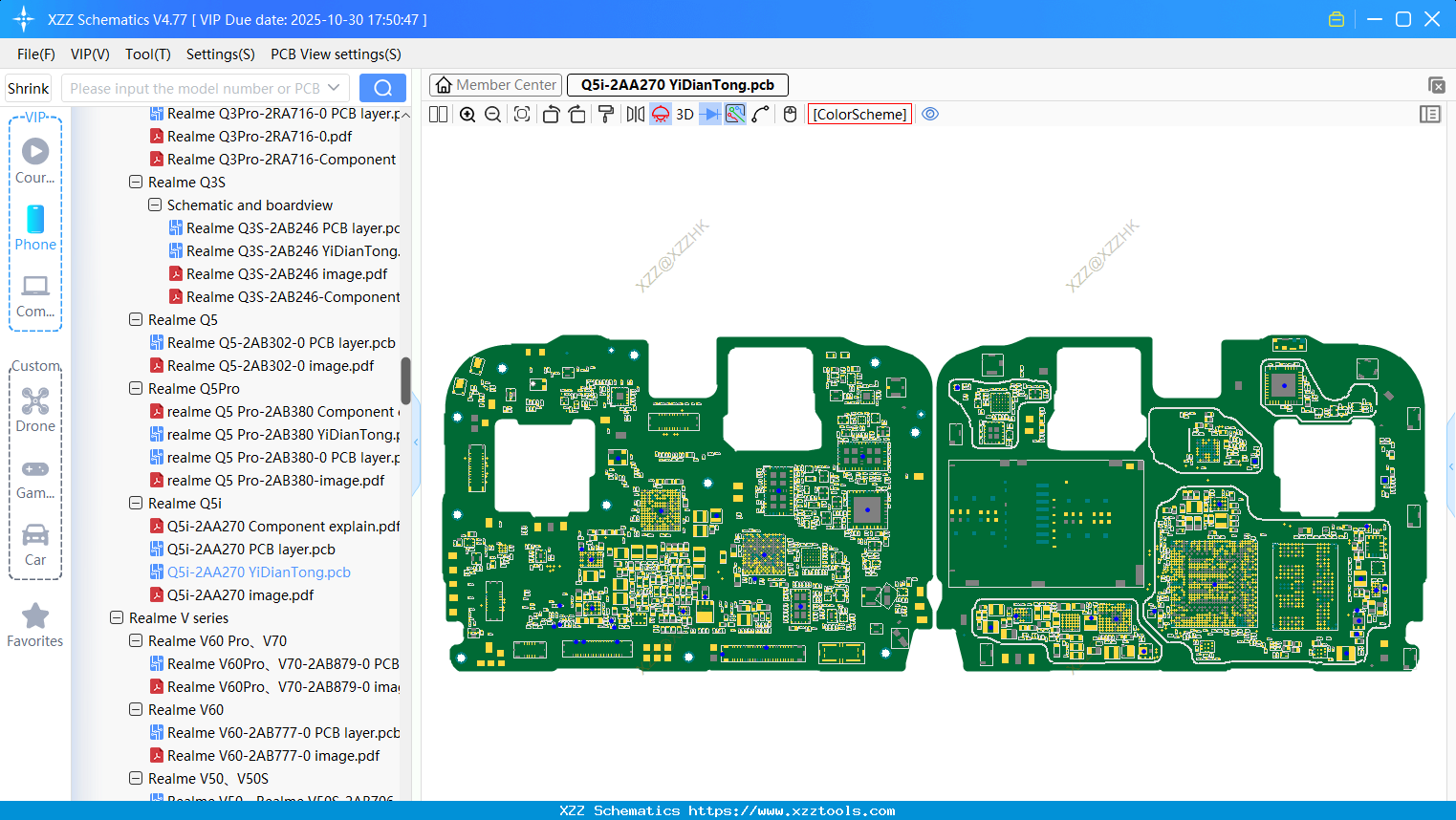1456x820 pixels.
Task: Fit the board to the window
Action: tap(522, 115)
